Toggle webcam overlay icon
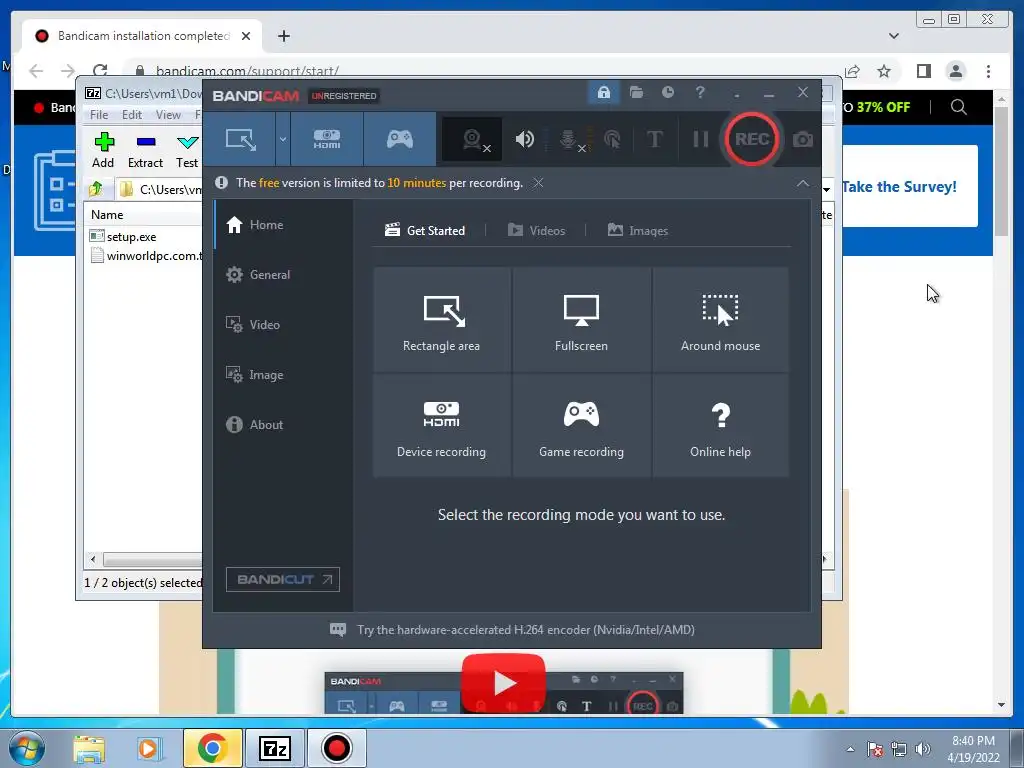The image size is (1024, 768). (472, 139)
